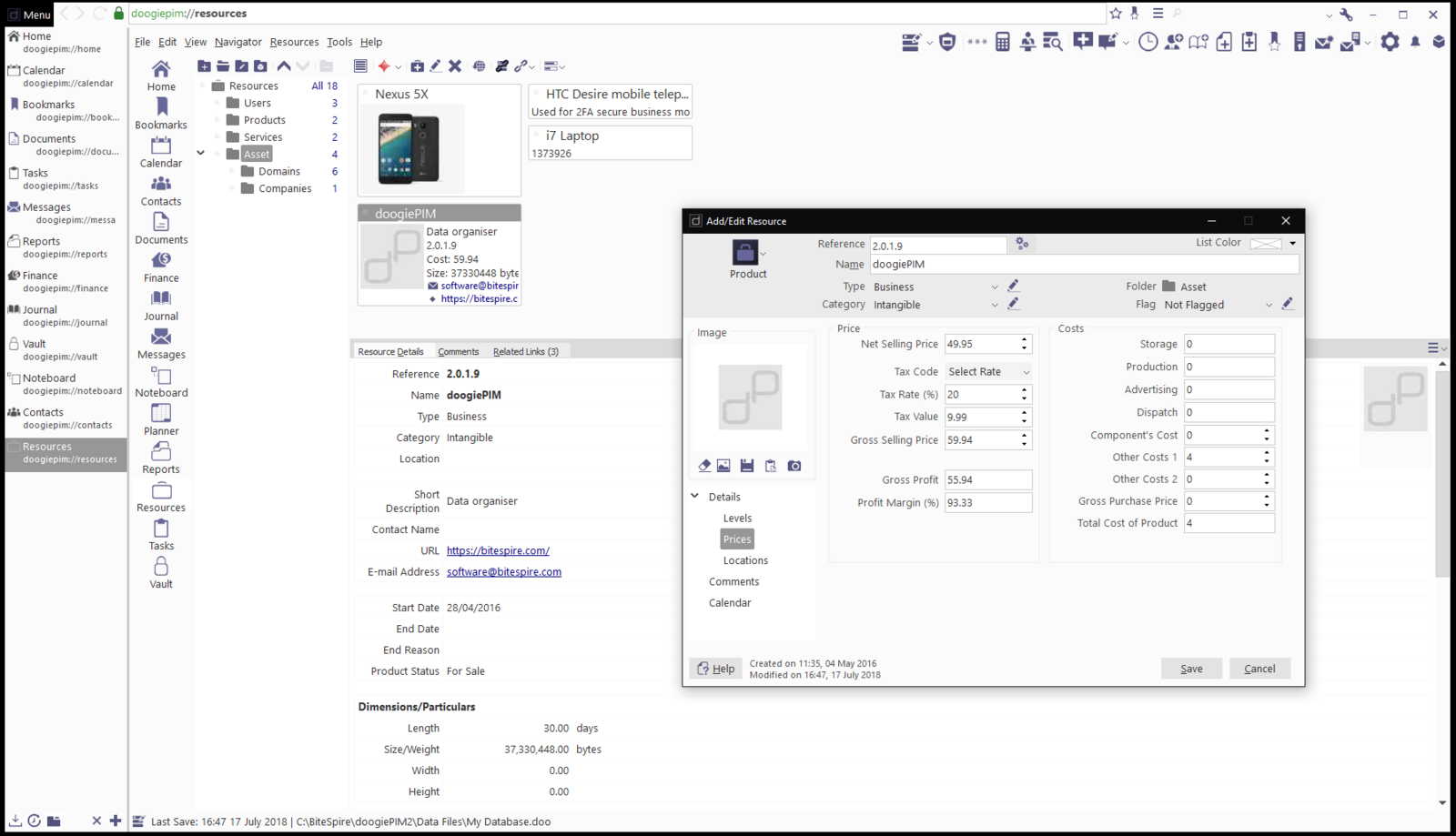Click the List Color swatch

(1266, 244)
